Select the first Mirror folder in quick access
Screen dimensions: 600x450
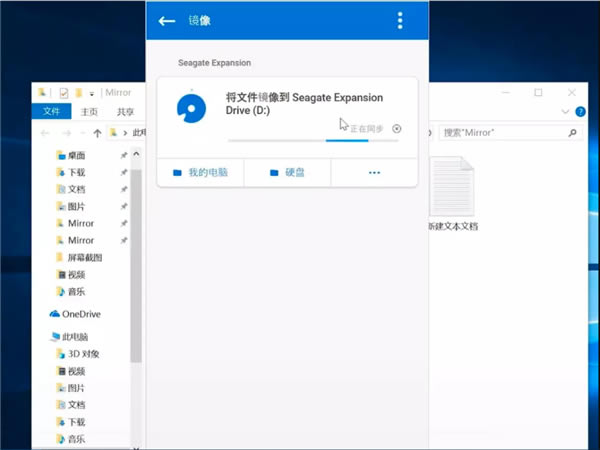click(75, 223)
